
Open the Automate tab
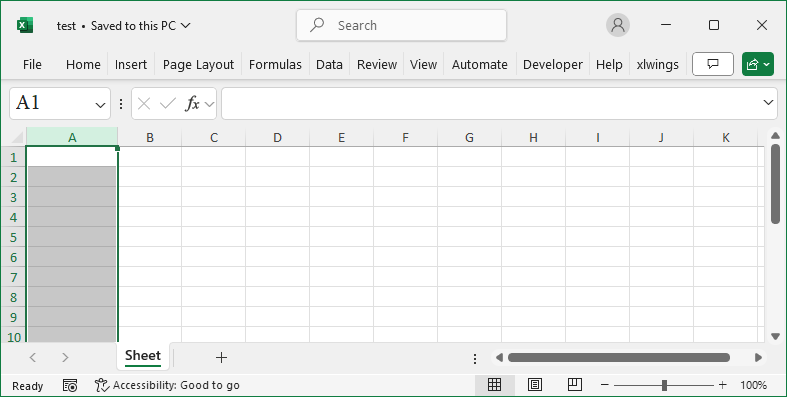pos(479,65)
